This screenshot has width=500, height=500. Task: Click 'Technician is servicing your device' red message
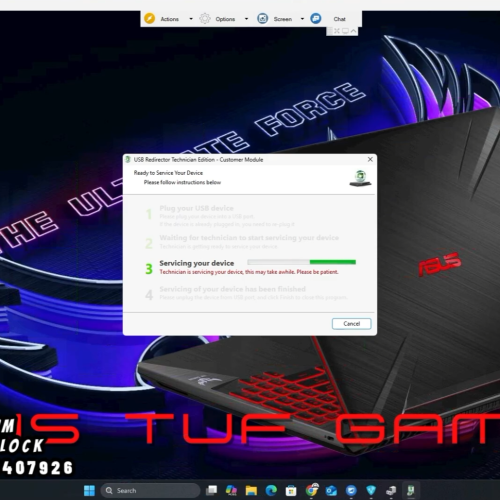(x=249, y=272)
